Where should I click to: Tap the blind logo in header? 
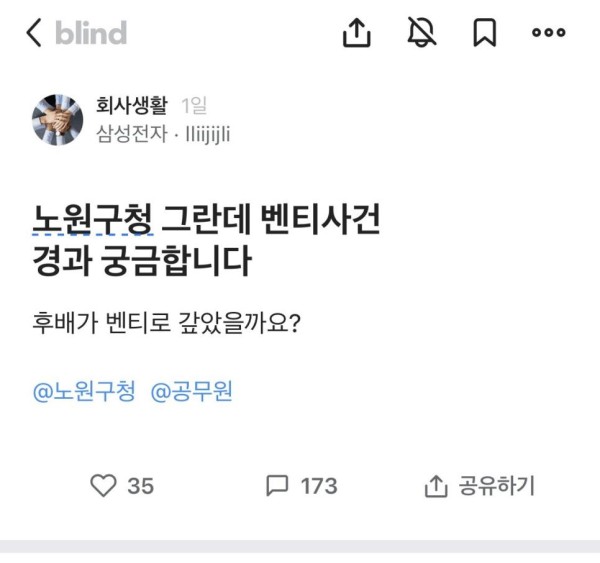(91, 33)
